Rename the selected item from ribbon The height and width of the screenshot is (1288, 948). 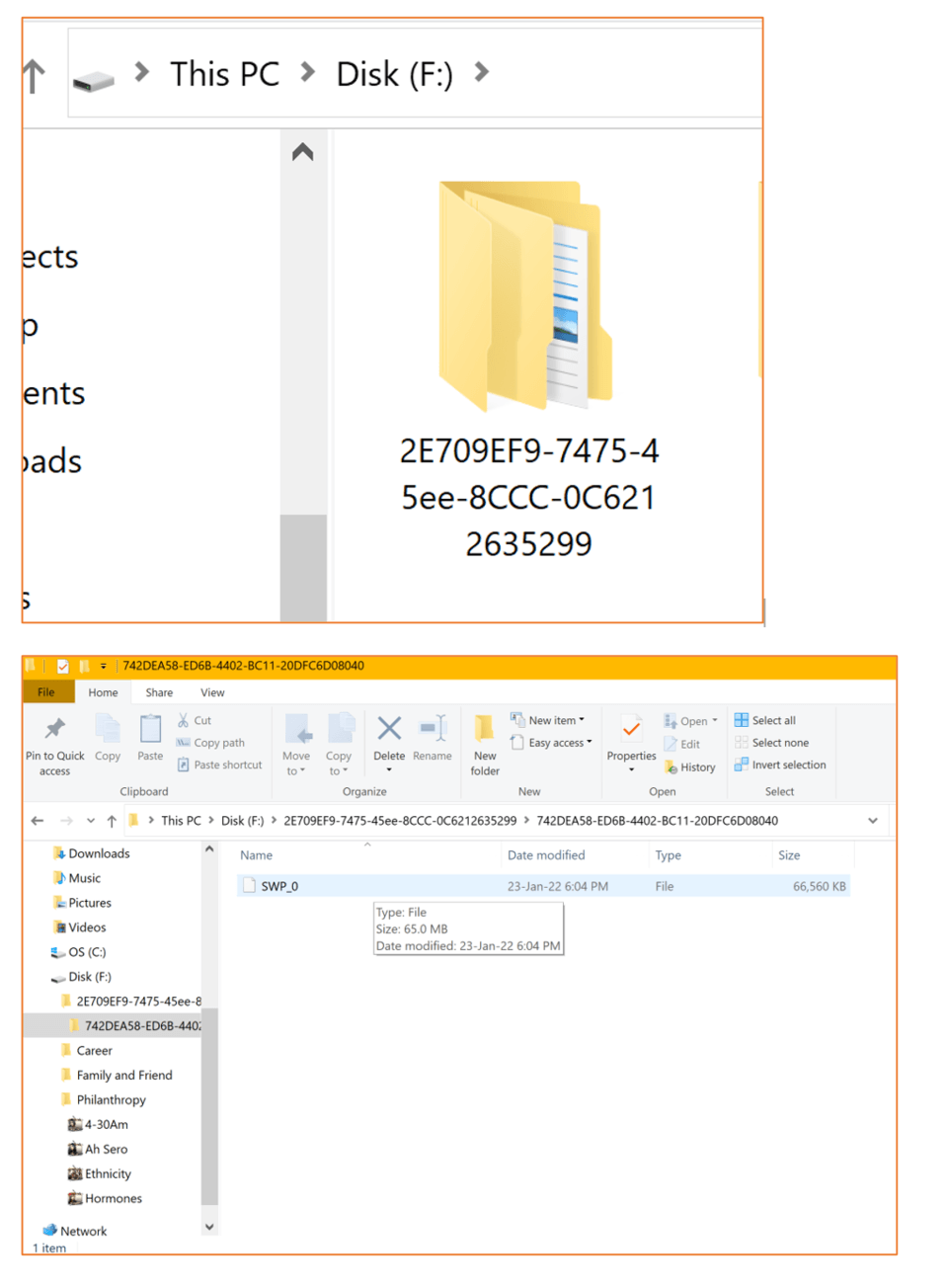[x=433, y=739]
